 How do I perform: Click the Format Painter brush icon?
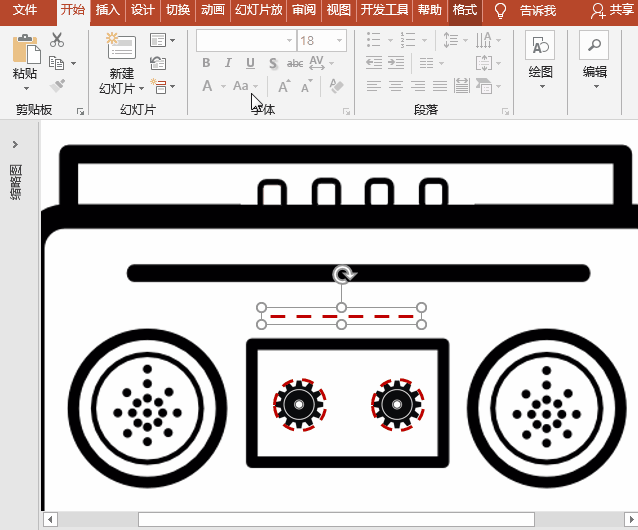pos(57,86)
